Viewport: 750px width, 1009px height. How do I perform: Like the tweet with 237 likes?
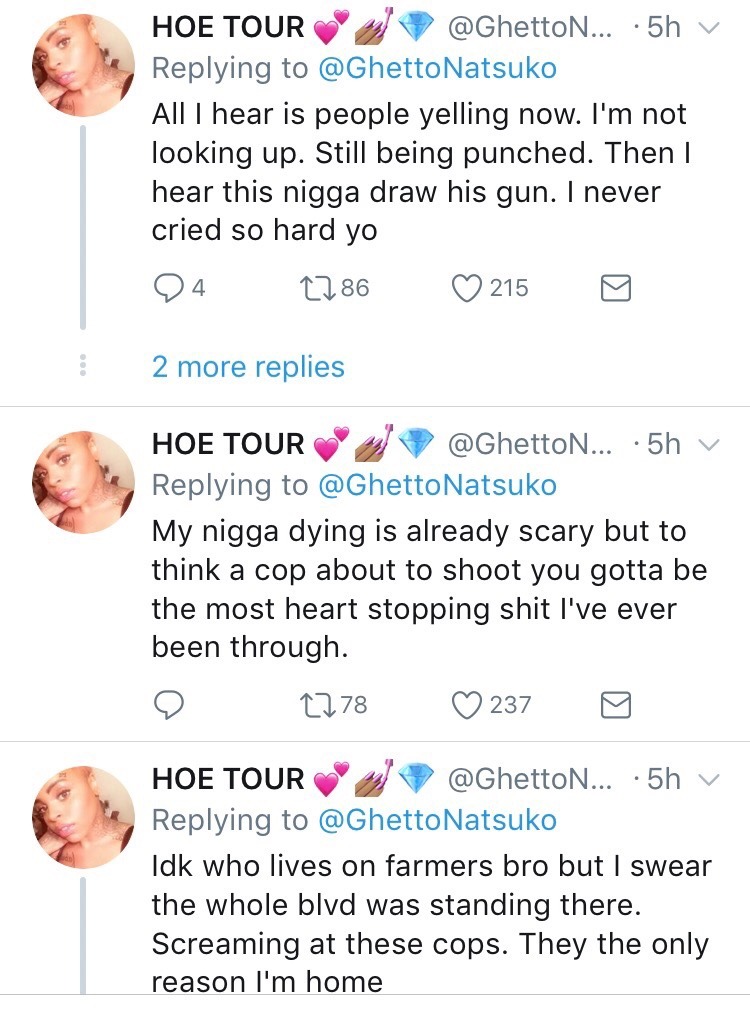pos(466,706)
